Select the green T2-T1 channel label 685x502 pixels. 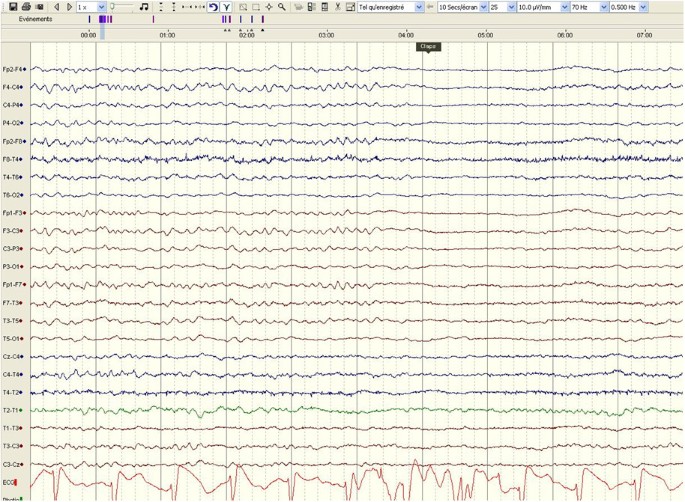(13, 410)
